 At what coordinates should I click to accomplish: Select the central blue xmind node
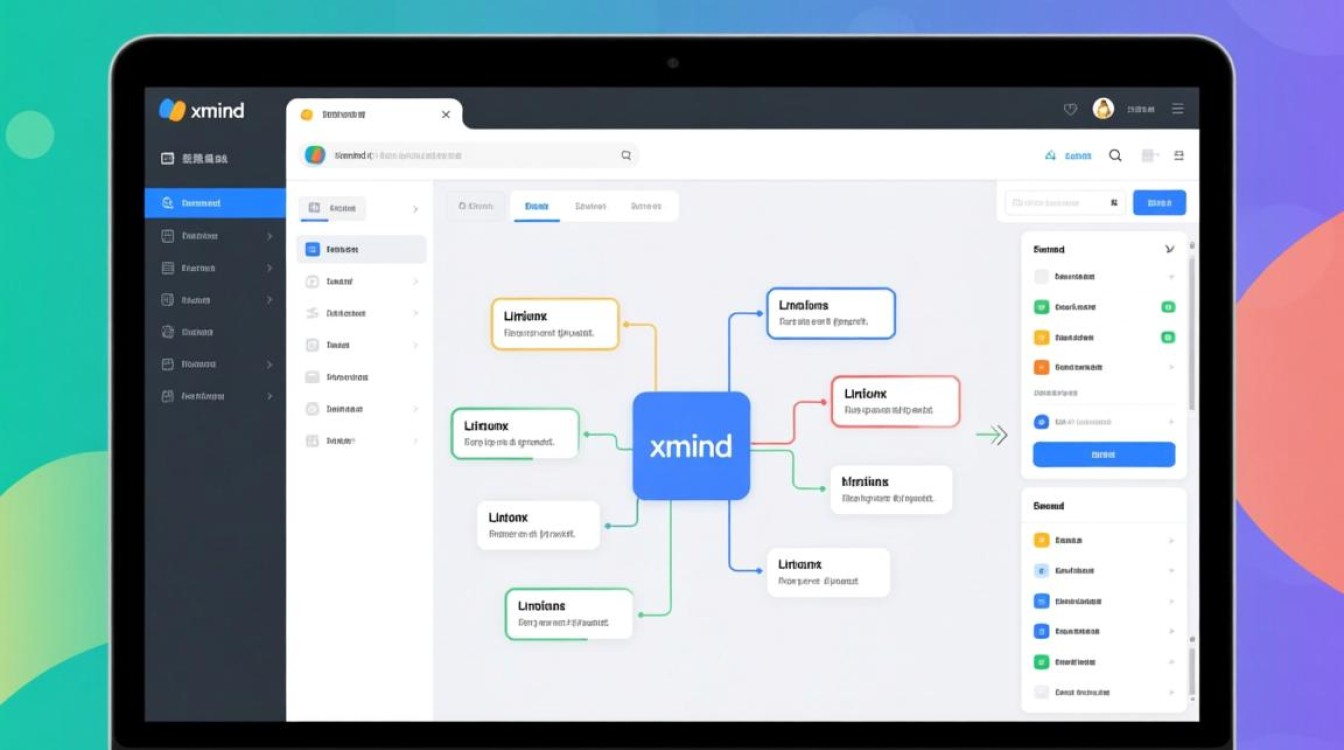pos(691,446)
